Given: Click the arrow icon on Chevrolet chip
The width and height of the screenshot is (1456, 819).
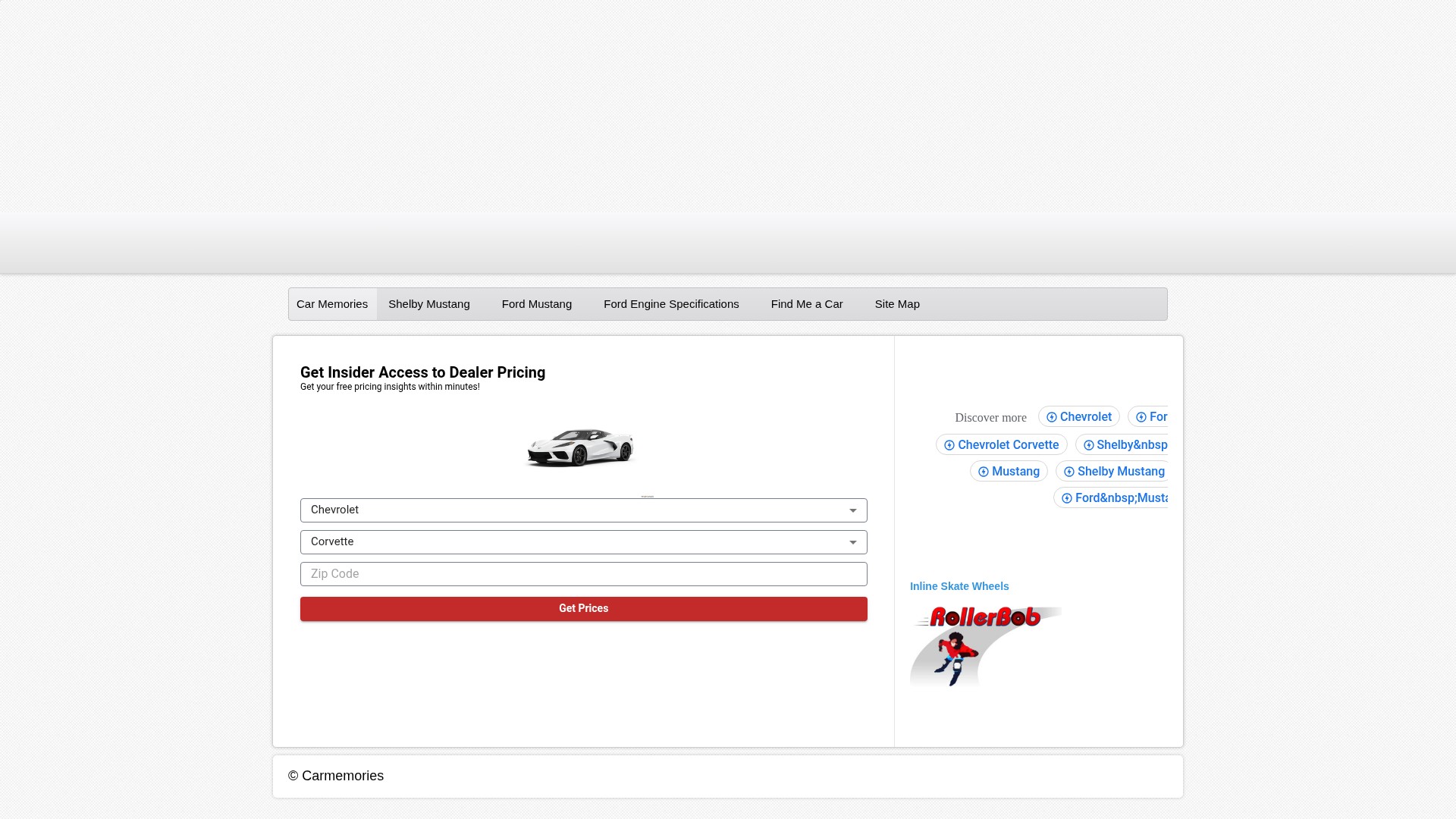Looking at the screenshot, I should (x=1052, y=417).
